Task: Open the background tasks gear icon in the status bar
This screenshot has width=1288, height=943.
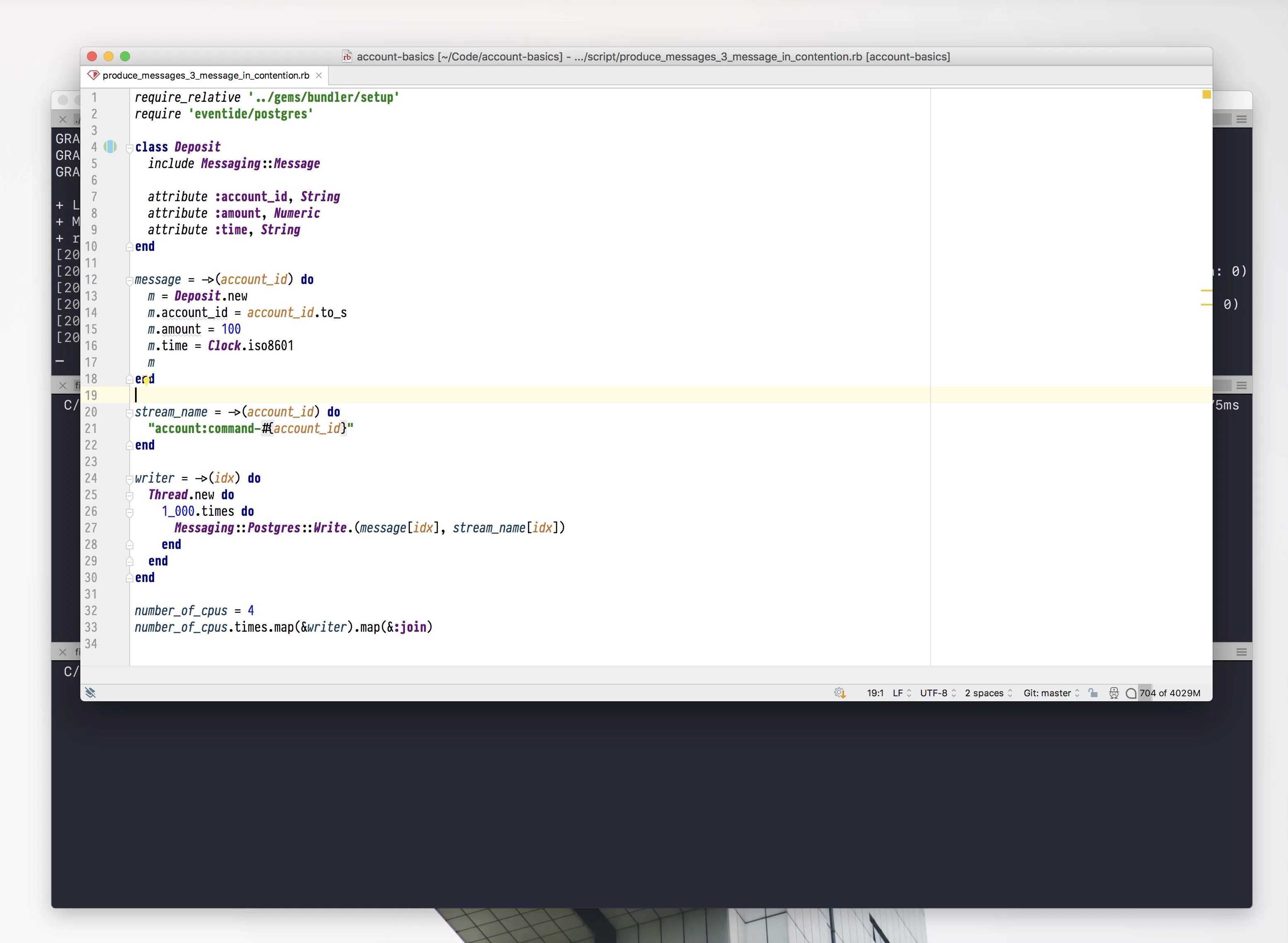Action: click(840, 693)
